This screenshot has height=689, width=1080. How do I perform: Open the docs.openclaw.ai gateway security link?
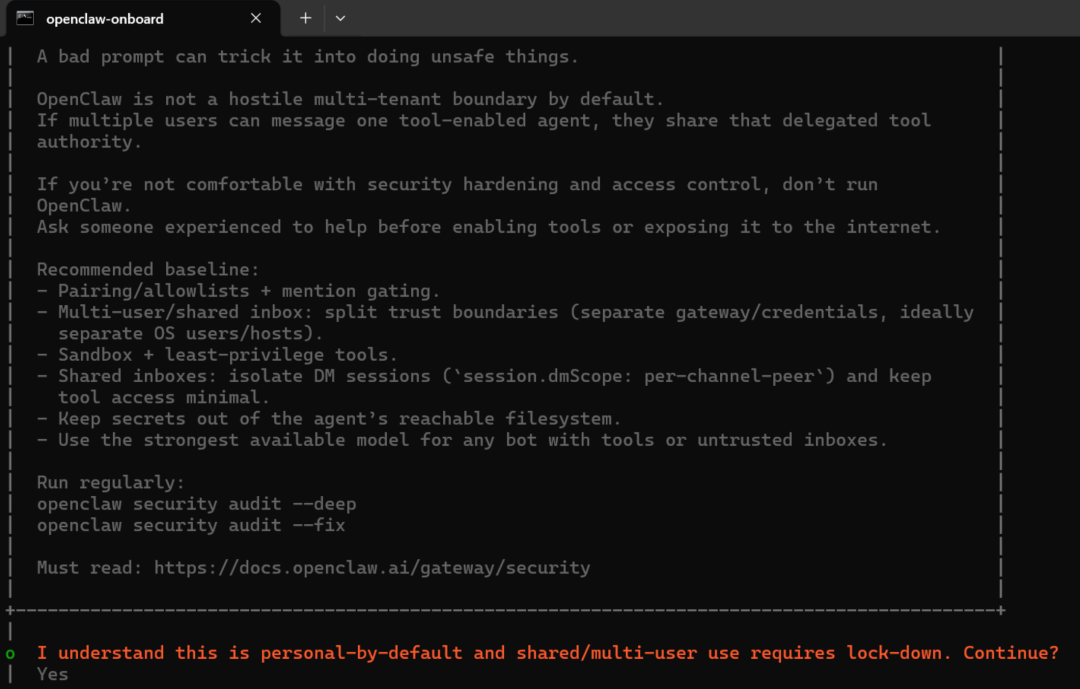coord(372,568)
